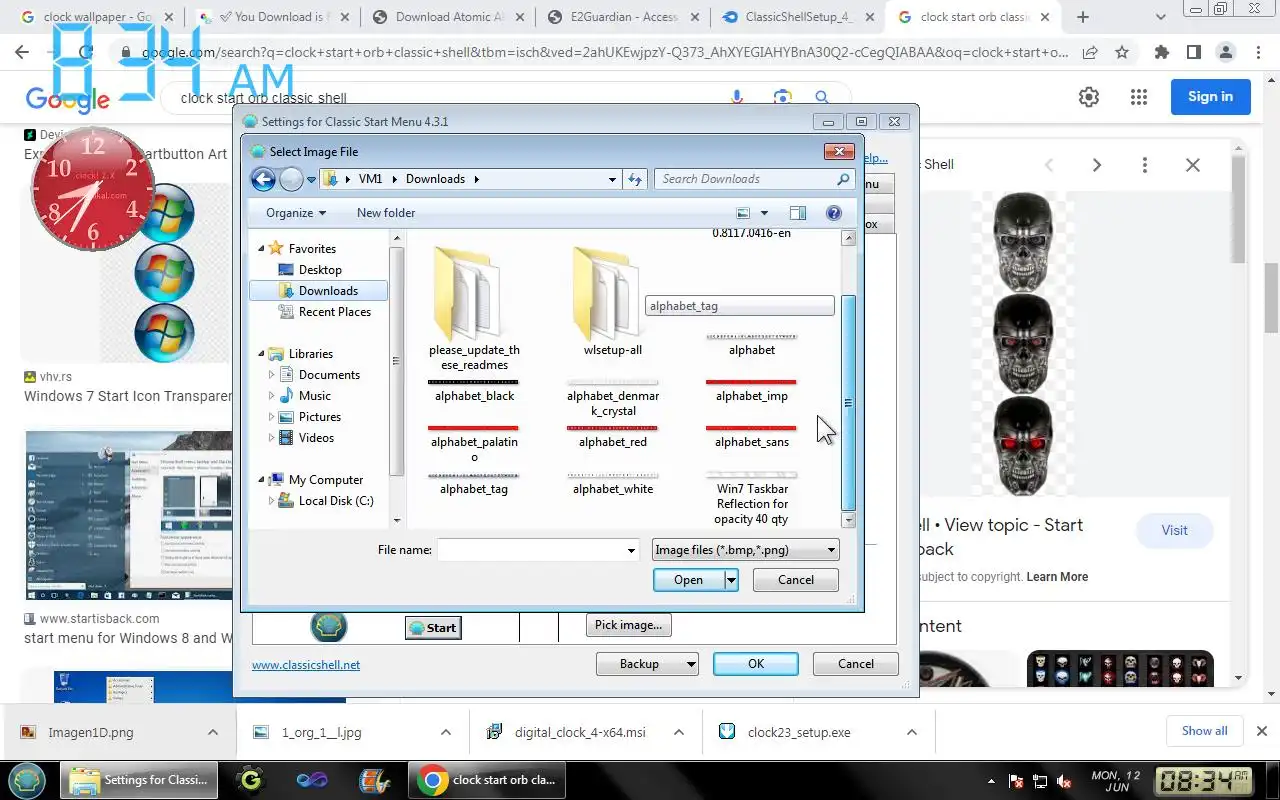Close the Google image preview panel
Screen dimensions: 1280x800
tap(1193, 165)
